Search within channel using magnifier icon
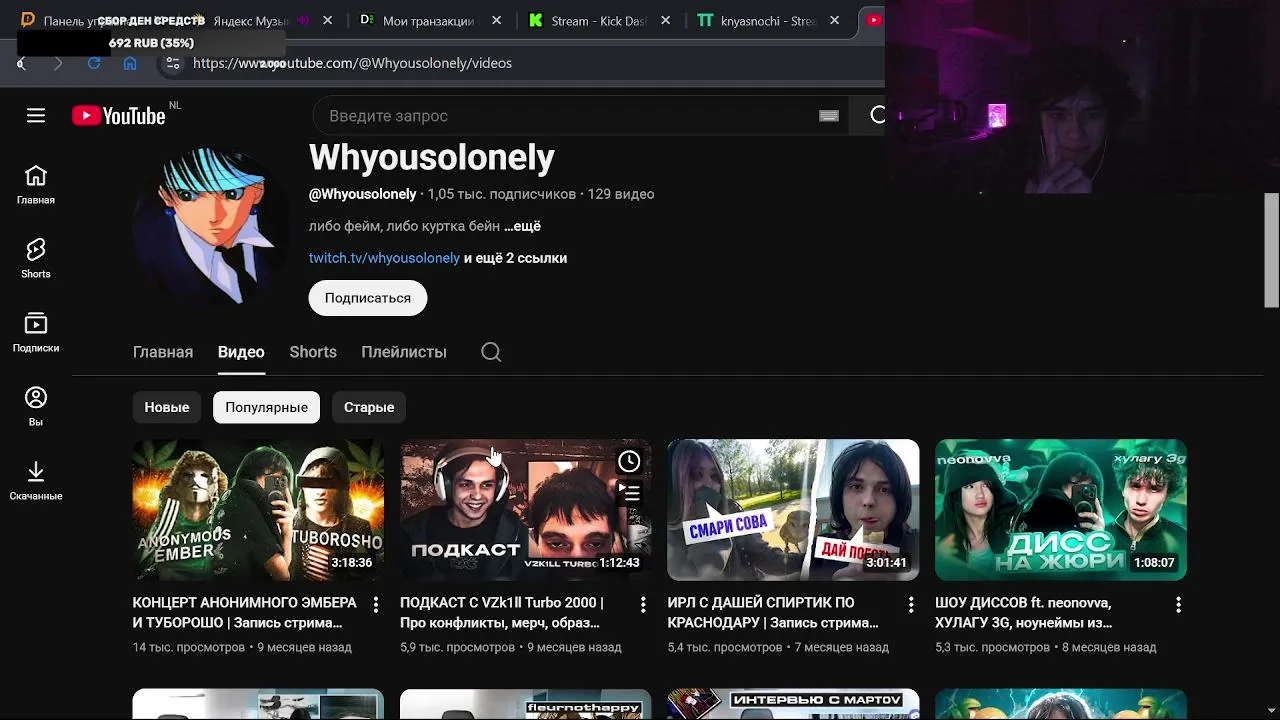1280x720 pixels. click(x=491, y=352)
